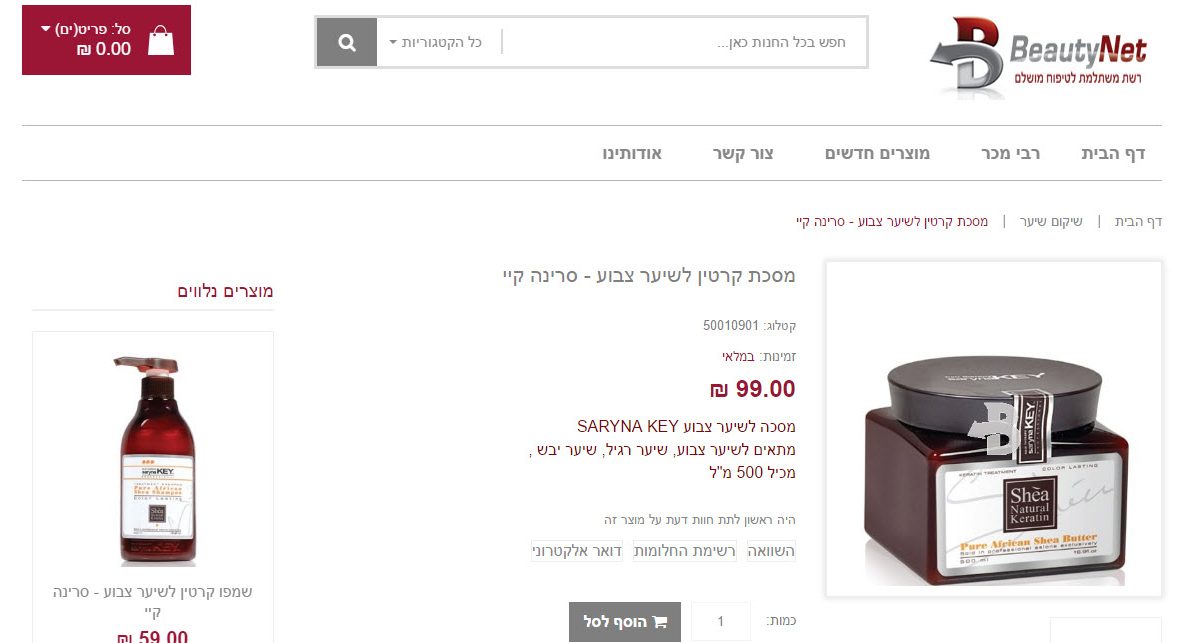Click the quantity input box
The image size is (1200, 643).
pyautogui.click(x=721, y=622)
